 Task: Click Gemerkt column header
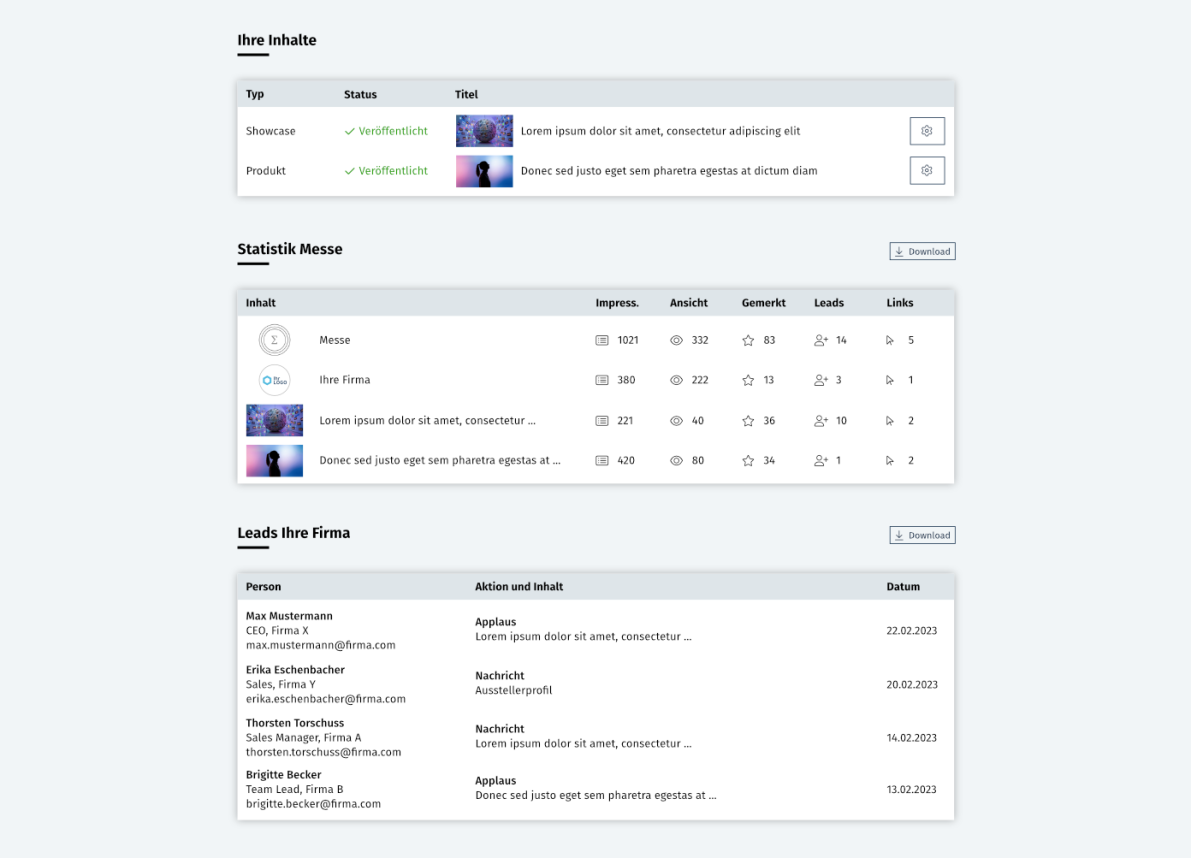763,302
